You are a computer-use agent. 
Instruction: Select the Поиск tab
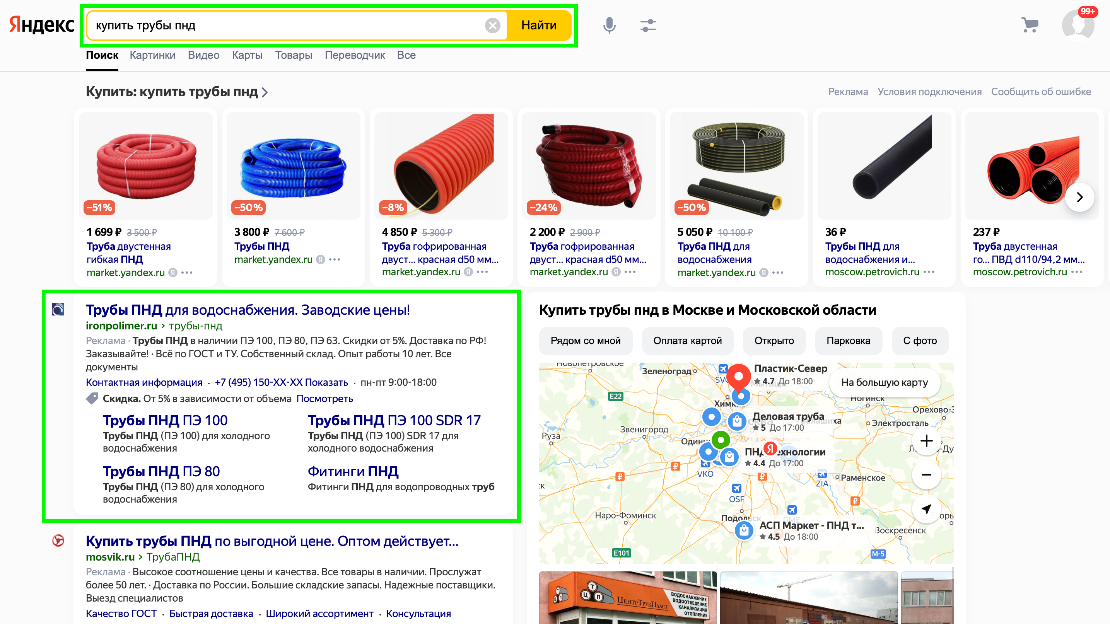pos(102,55)
